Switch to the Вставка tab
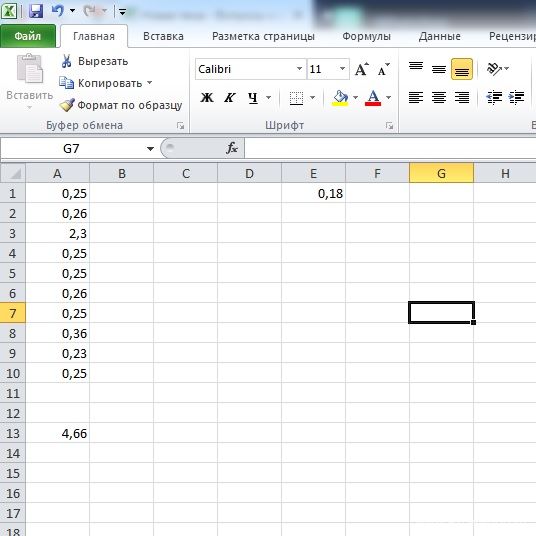Screen dimensions: 536x536 (x=163, y=36)
